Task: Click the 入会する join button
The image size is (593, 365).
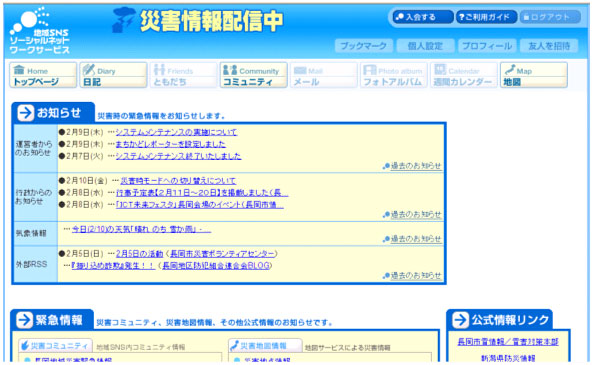Action: (x=423, y=17)
